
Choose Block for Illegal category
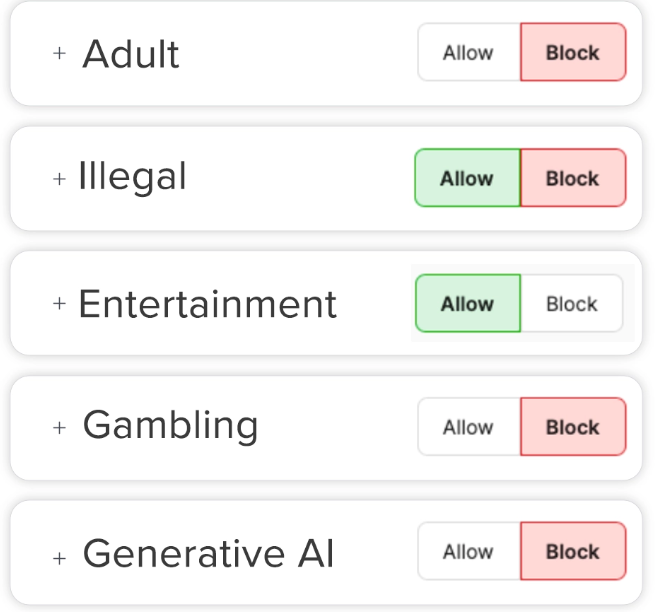[573, 179]
